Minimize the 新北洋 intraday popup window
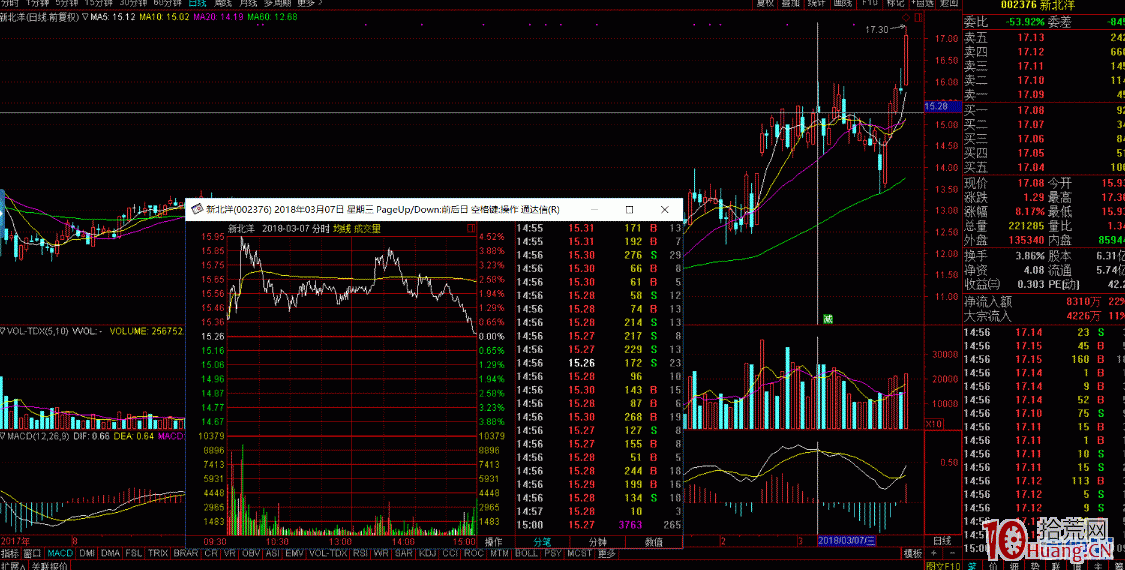 pyautogui.click(x=594, y=210)
